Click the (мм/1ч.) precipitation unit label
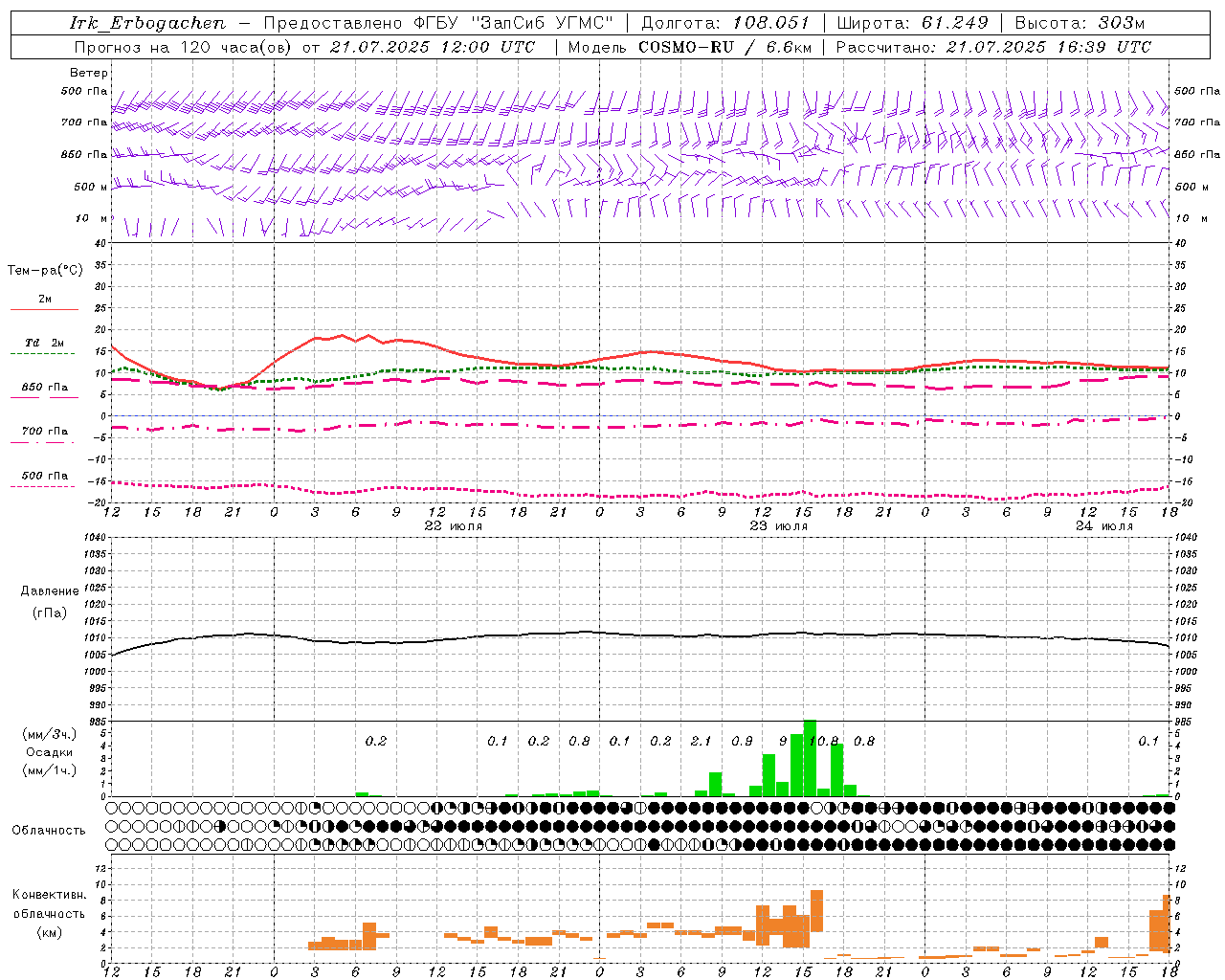Viewport: 1225px width, 980px height. 50,770
